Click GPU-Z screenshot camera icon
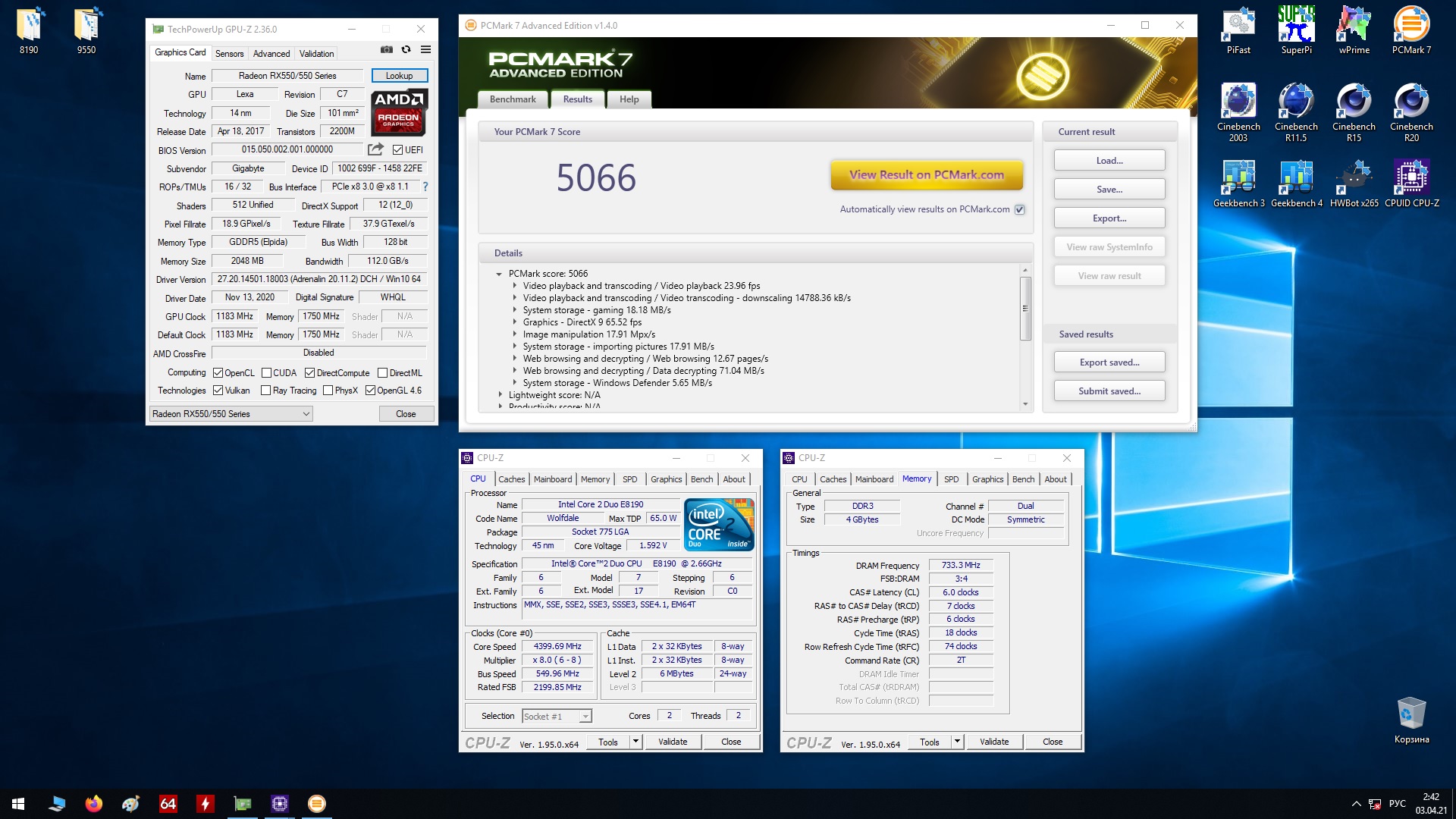1456x819 pixels. (x=387, y=49)
